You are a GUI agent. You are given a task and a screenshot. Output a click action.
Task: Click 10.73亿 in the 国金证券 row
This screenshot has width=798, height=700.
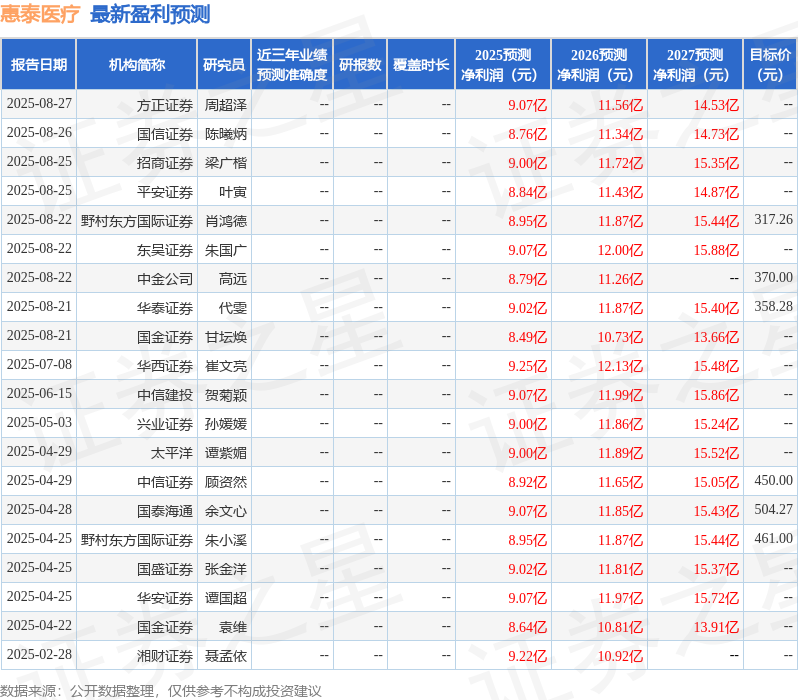(620, 338)
